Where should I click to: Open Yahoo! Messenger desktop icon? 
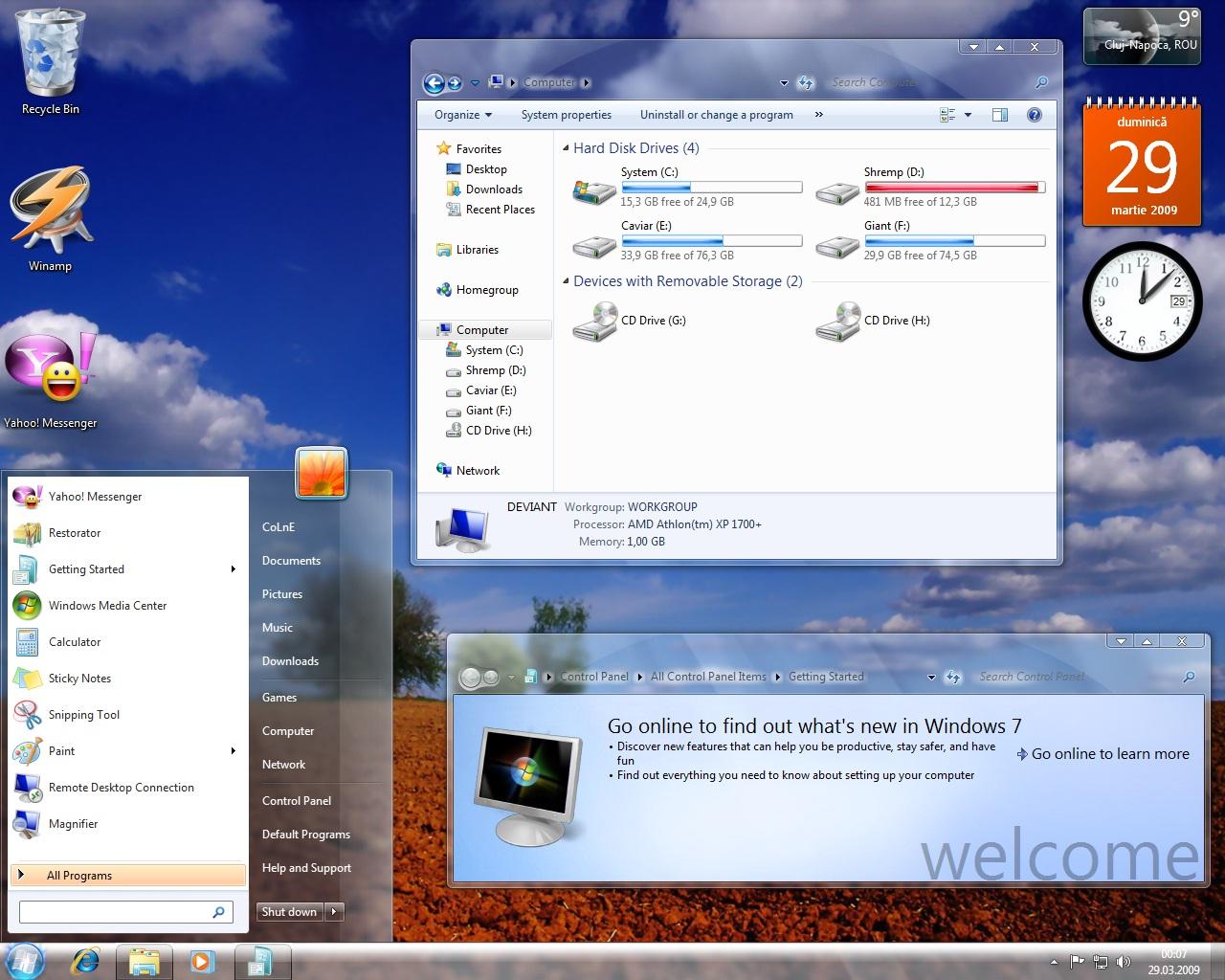point(50,378)
